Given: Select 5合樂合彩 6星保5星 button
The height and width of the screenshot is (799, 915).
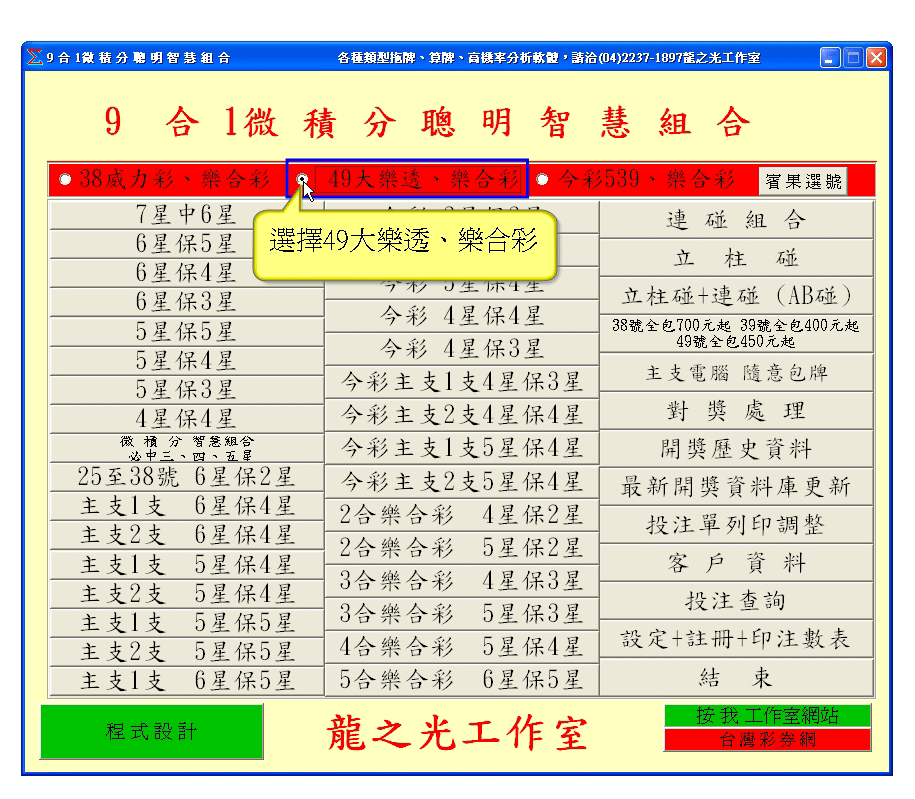Looking at the screenshot, I should click(461, 680).
